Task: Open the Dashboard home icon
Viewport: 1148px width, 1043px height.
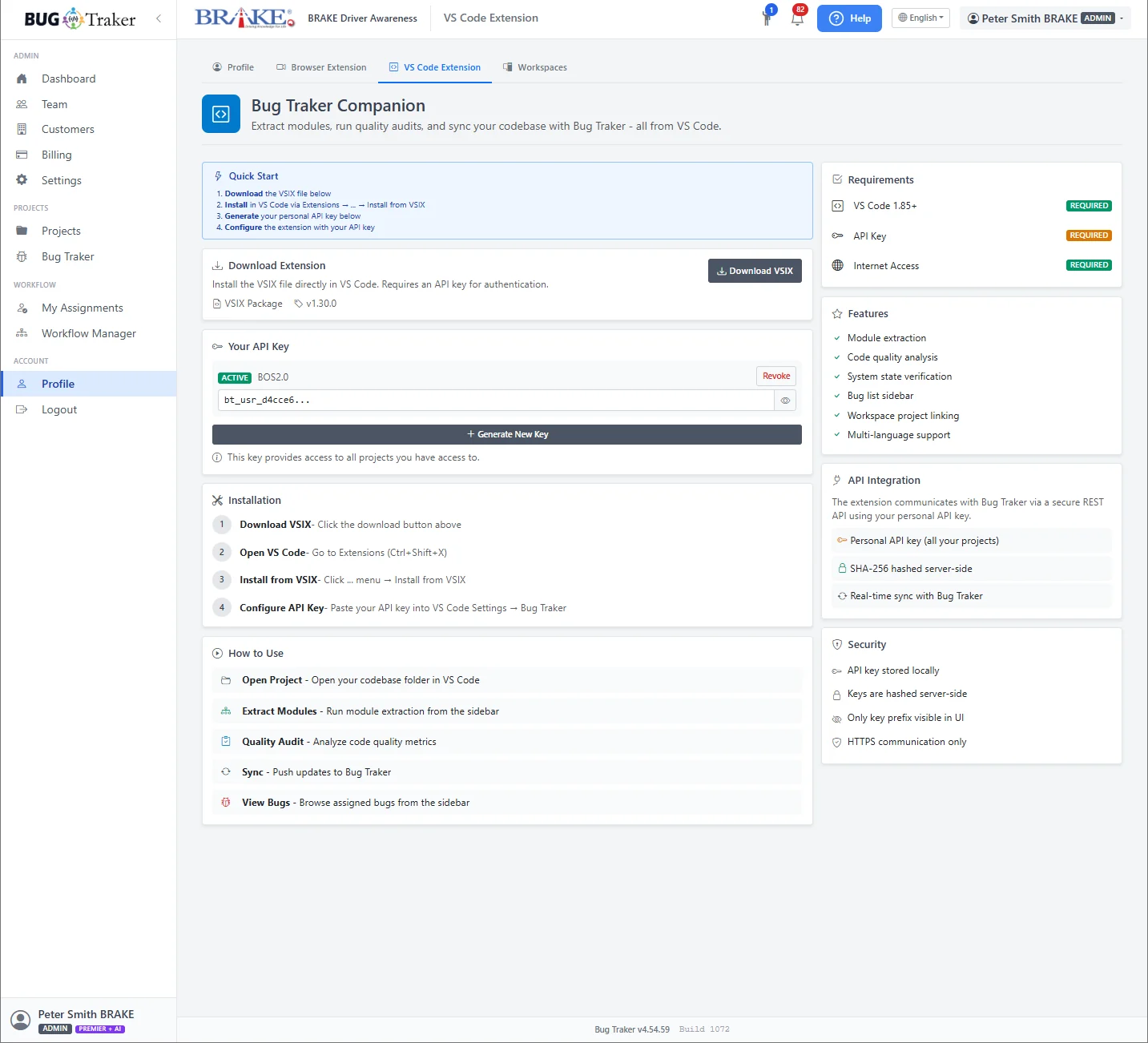Action: point(22,79)
